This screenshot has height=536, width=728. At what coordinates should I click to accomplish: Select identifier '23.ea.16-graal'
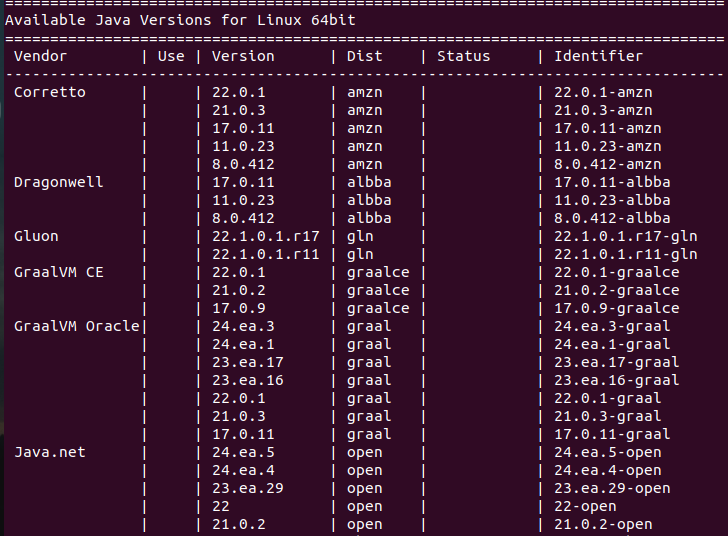tap(617, 380)
